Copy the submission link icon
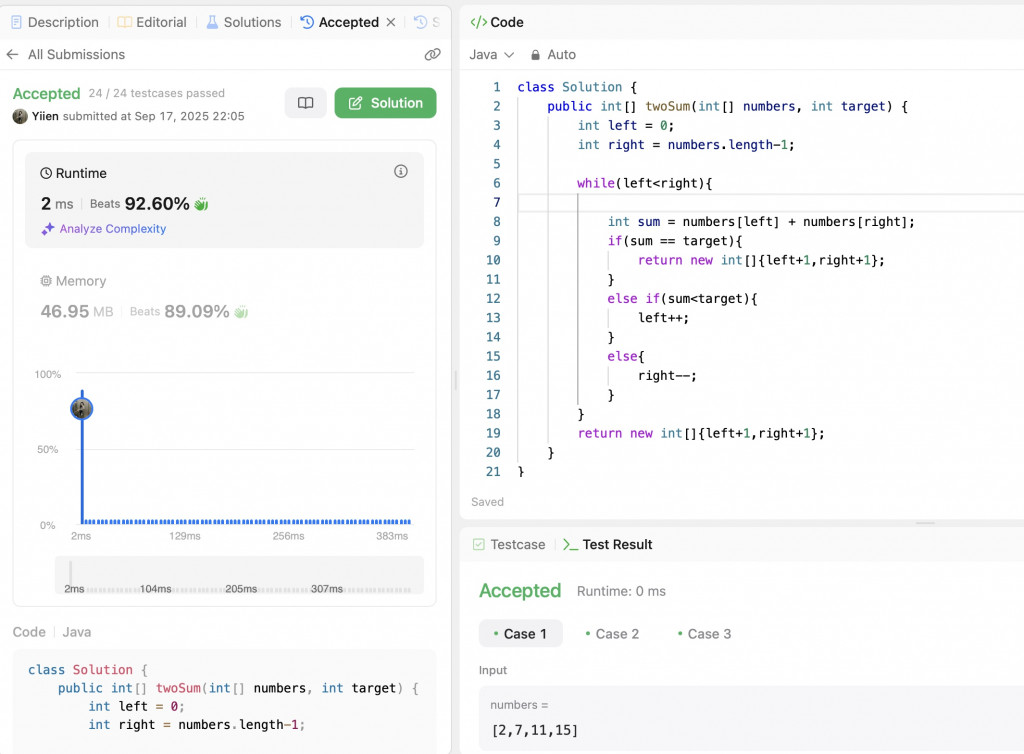Screen dimensions: 1024x754 click(432, 54)
